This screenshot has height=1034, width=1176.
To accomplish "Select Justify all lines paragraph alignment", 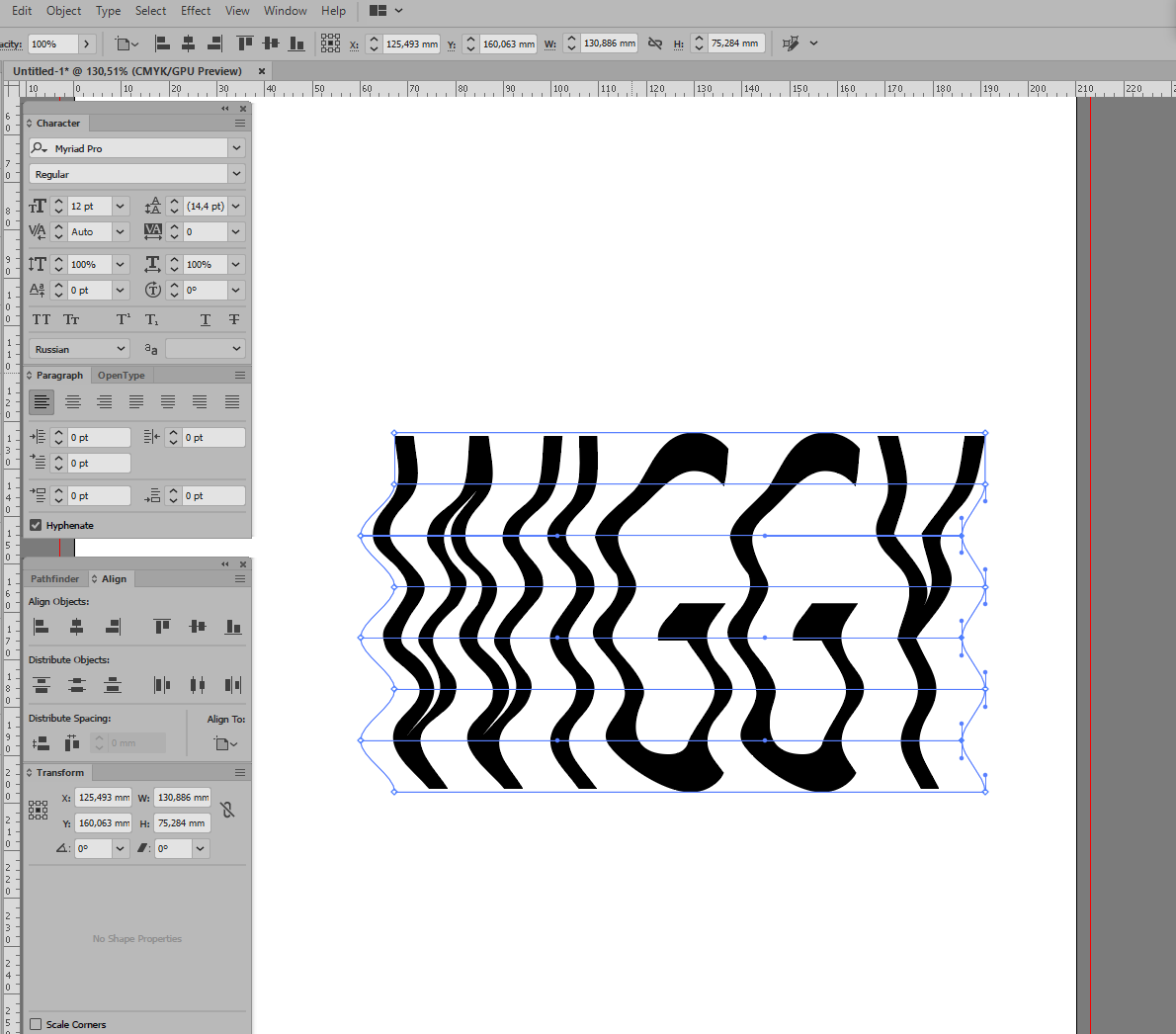I will [232, 402].
